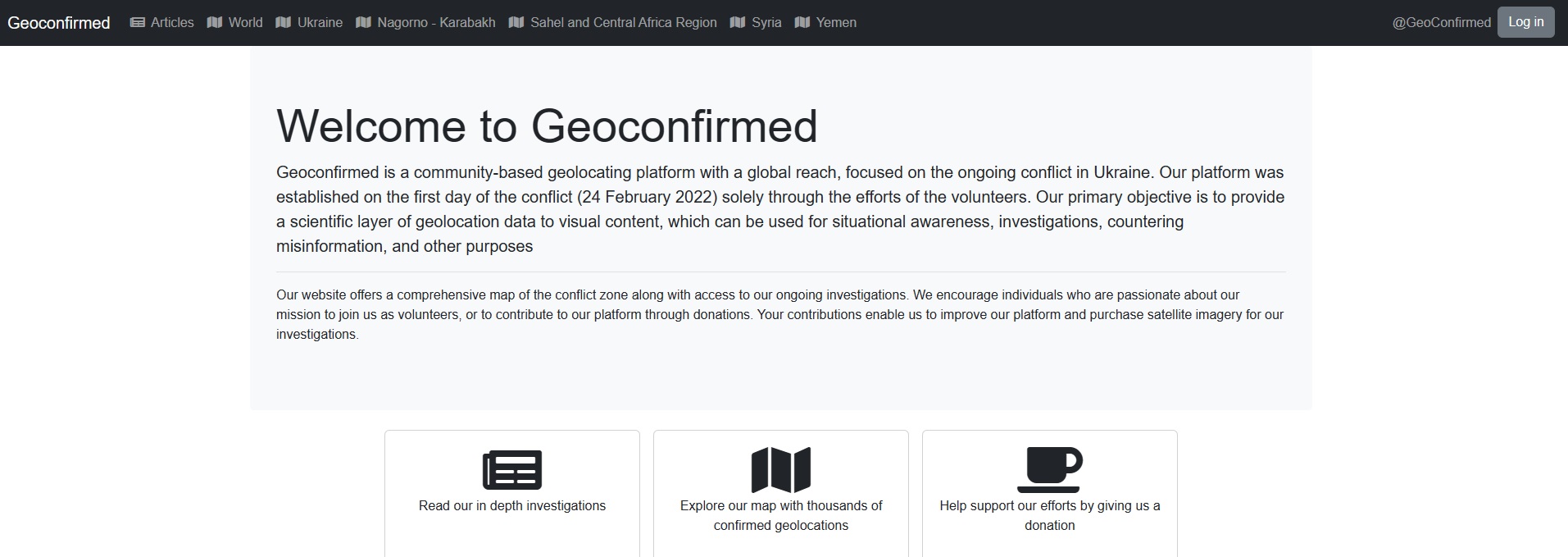Click the newspaper icon beside Articles
The height and width of the screenshot is (557, 1568).
[138, 22]
